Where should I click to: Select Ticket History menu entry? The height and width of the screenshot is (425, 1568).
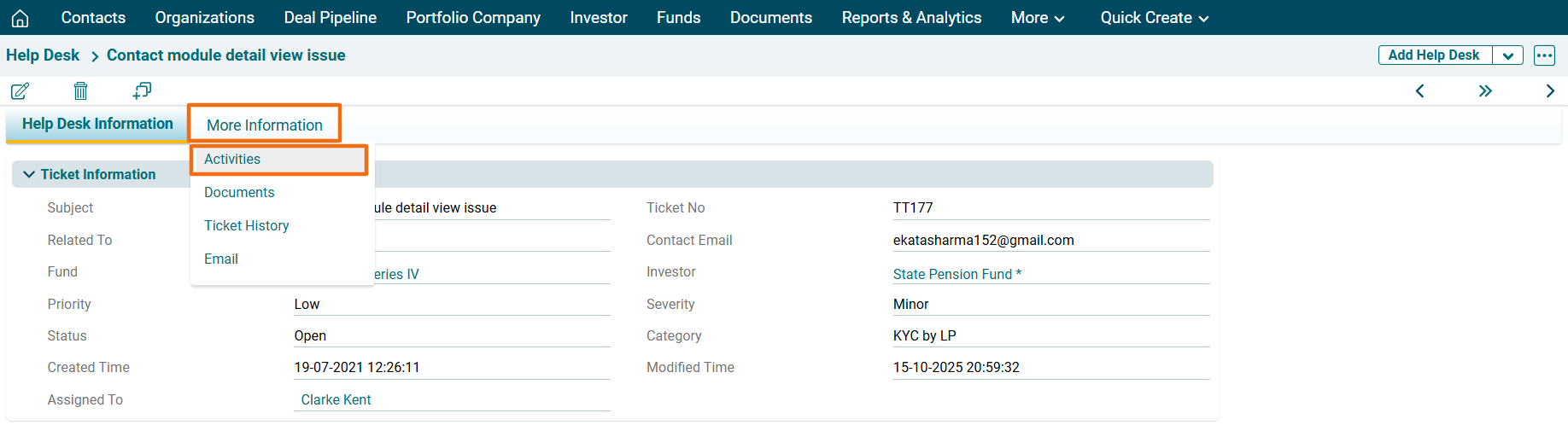(x=246, y=226)
